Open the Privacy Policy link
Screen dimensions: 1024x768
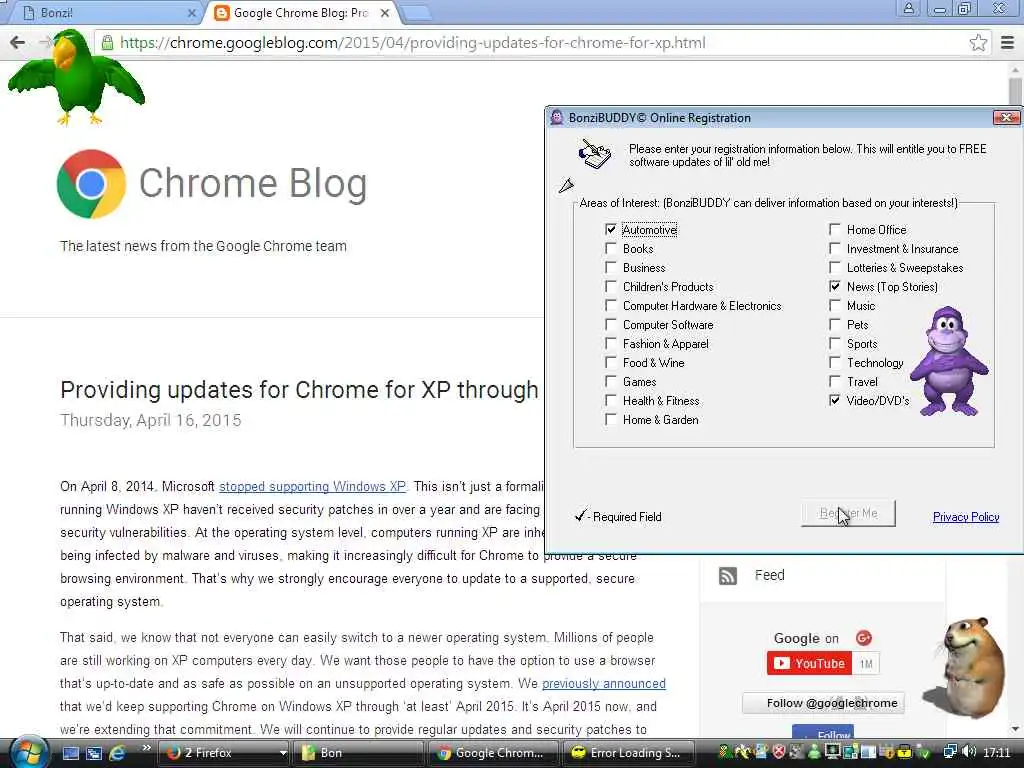click(x=966, y=517)
